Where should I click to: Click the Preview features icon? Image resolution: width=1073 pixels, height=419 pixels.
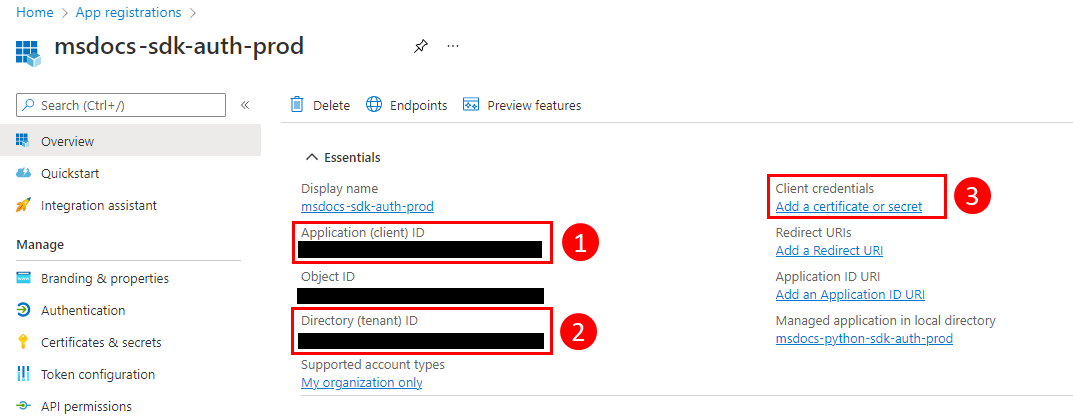pyautogui.click(x=471, y=105)
